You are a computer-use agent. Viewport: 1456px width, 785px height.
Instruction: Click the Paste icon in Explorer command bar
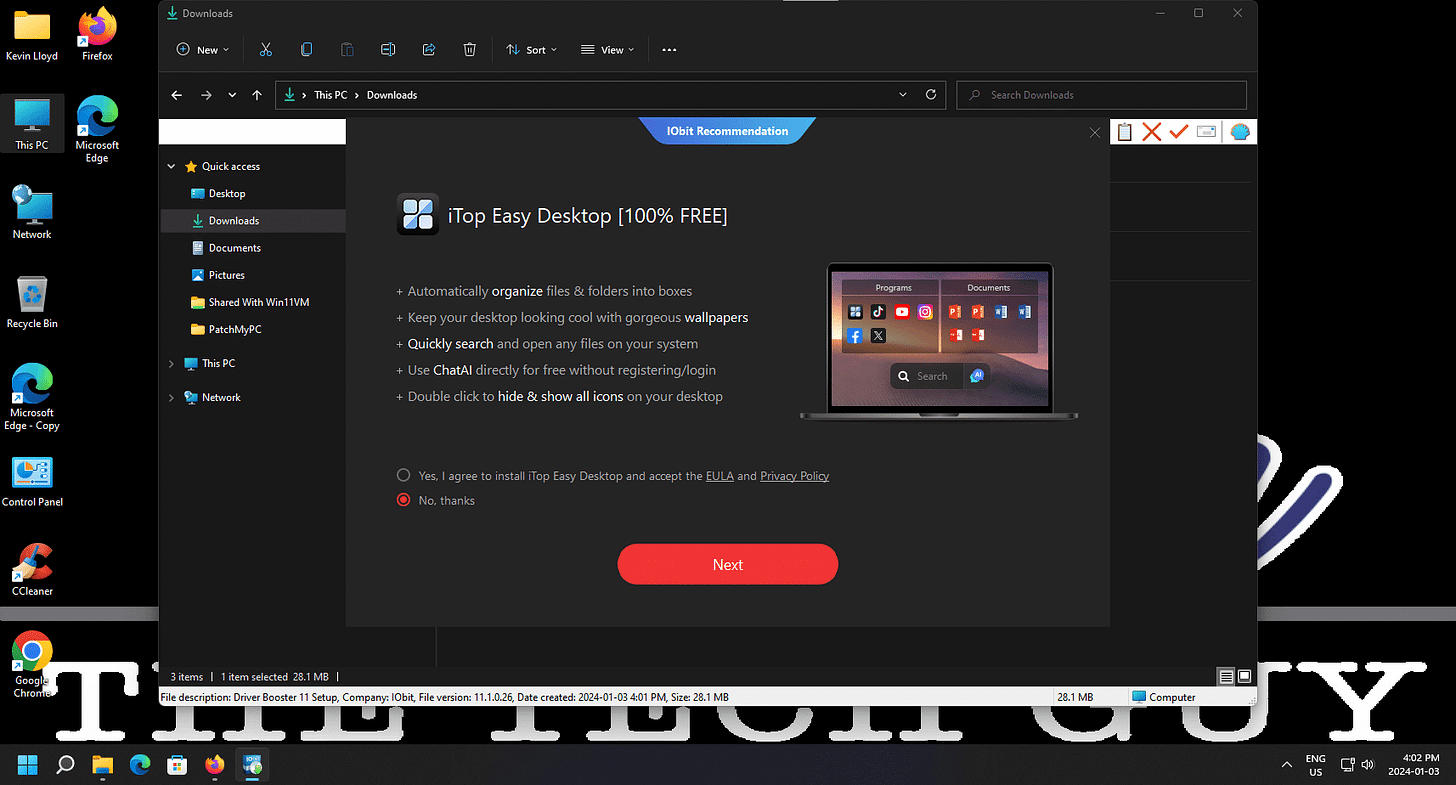[347, 50]
